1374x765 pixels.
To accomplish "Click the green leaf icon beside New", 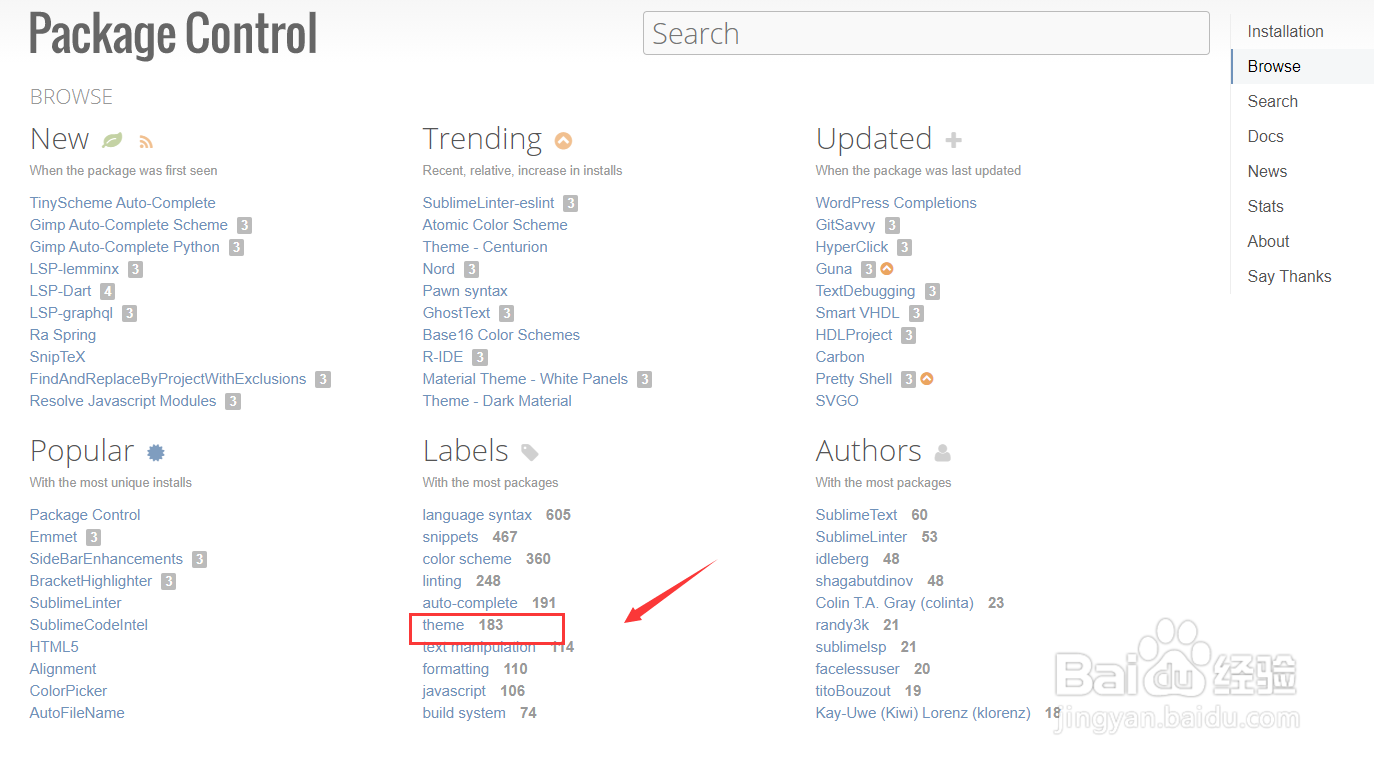I will click(112, 141).
